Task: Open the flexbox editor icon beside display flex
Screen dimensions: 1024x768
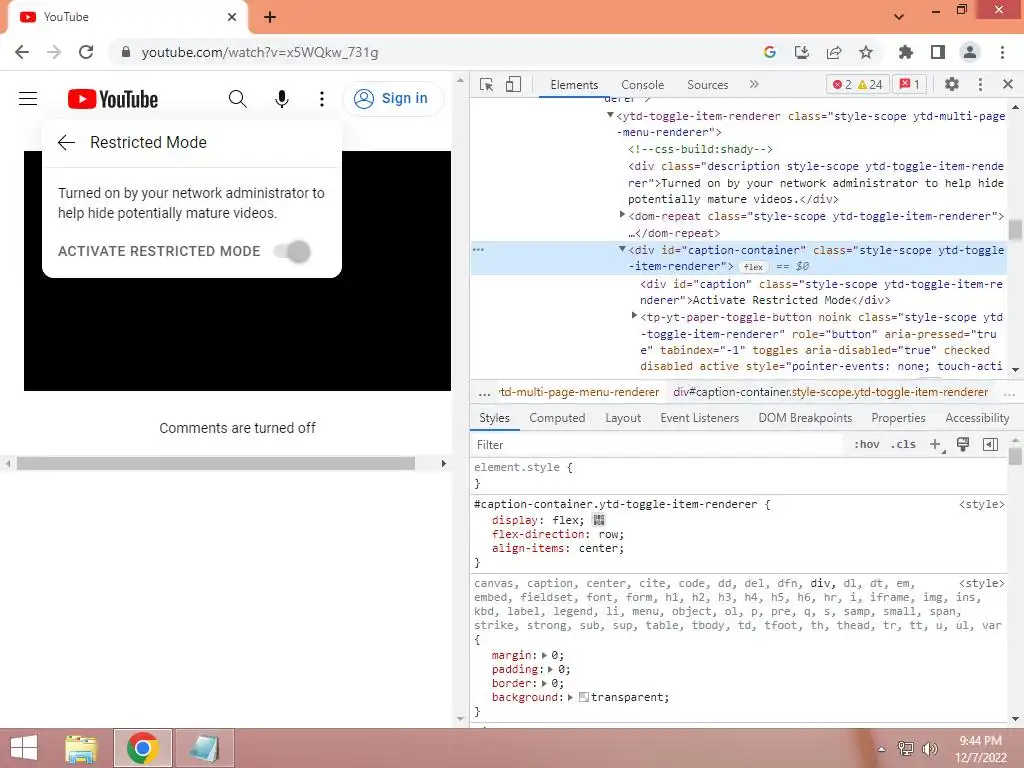Action: click(598, 520)
